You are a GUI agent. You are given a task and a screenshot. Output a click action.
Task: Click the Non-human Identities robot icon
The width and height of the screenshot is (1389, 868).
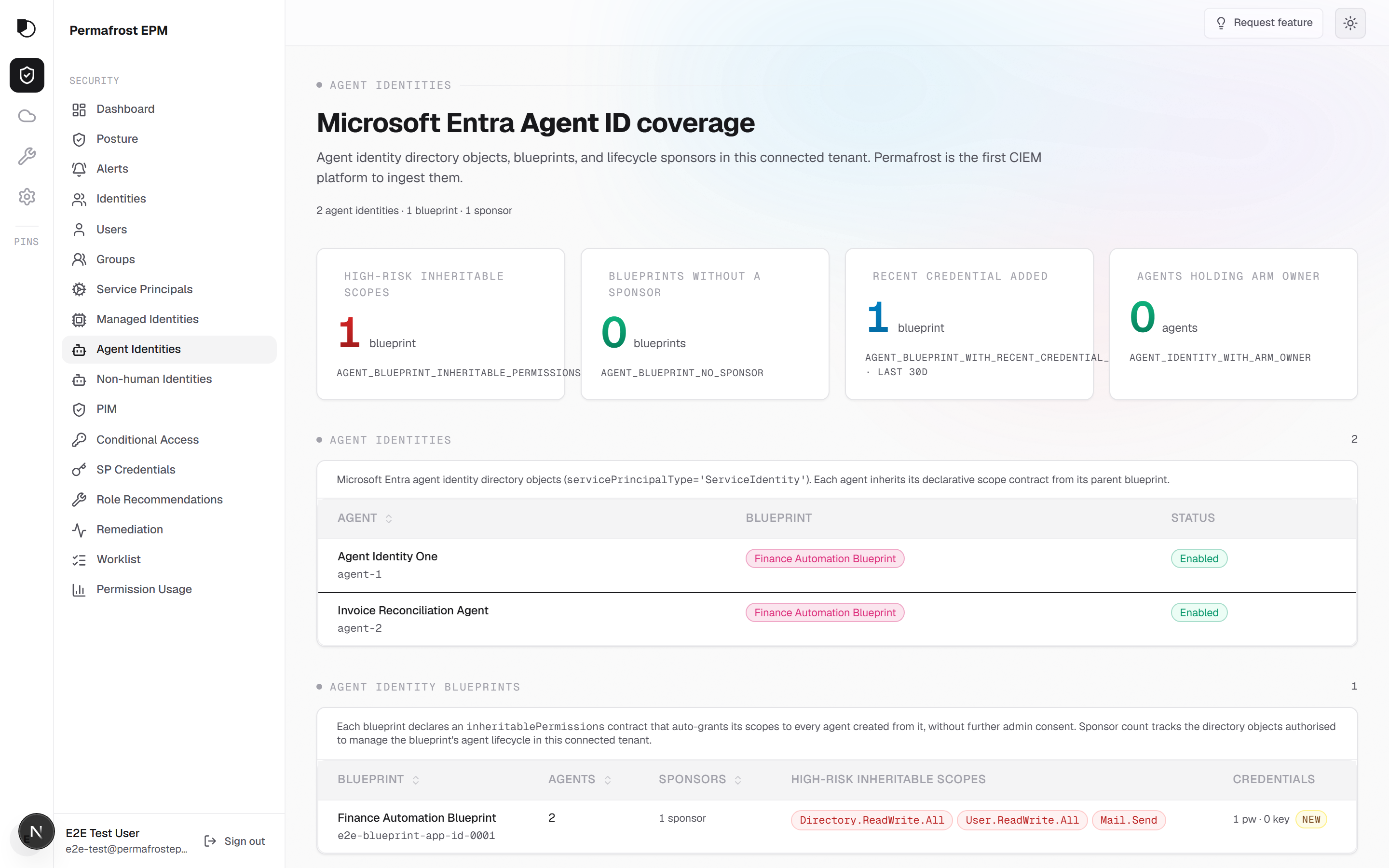pos(79,379)
